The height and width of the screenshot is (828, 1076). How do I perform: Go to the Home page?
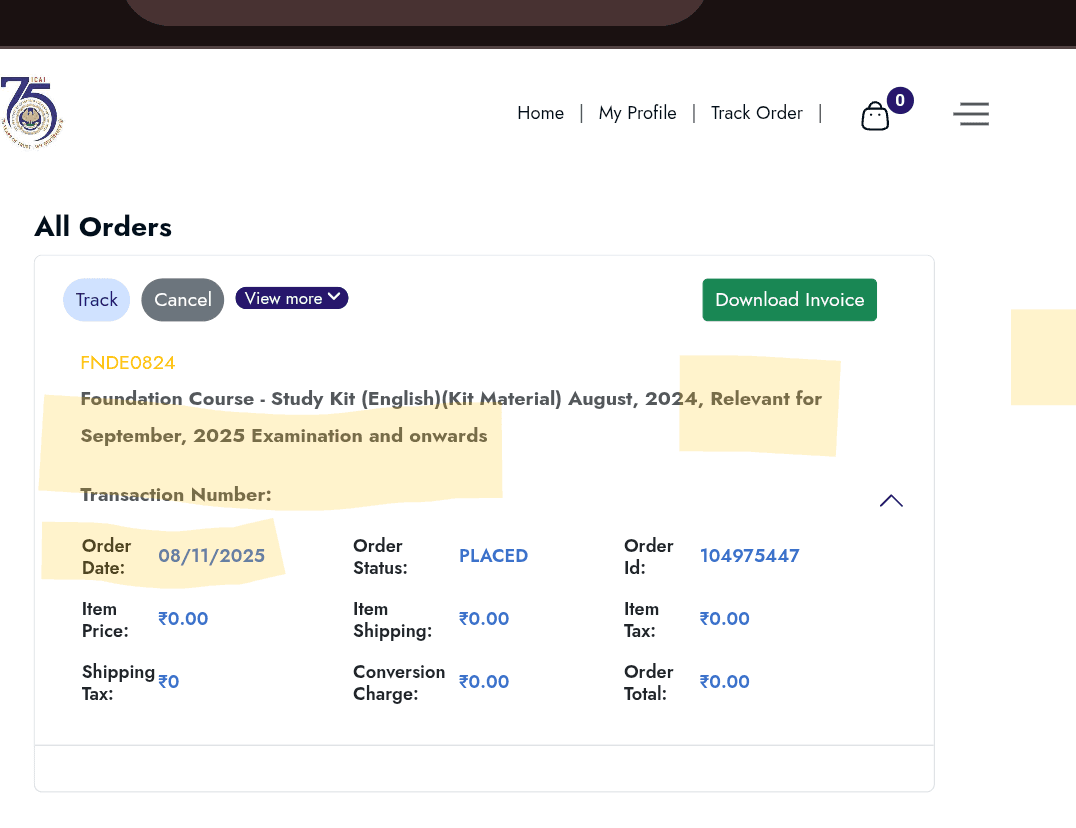(x=541, y=113)
